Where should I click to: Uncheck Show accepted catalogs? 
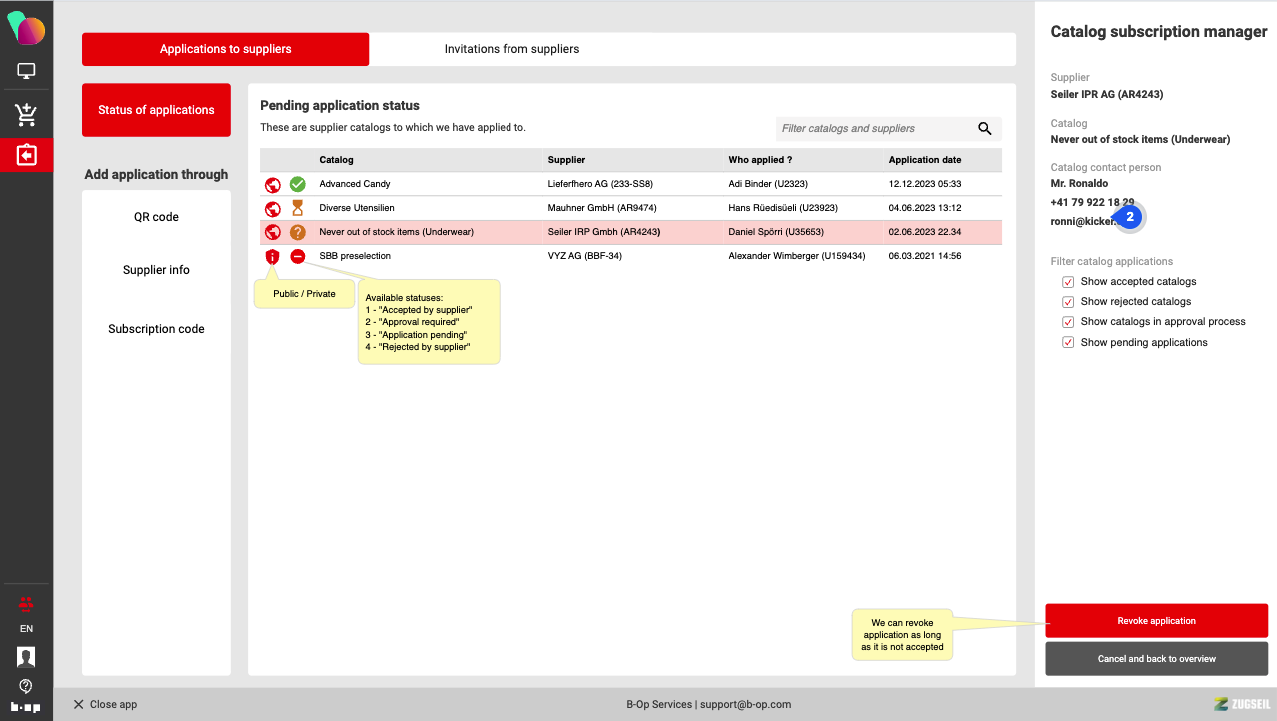coord(1068,282)
